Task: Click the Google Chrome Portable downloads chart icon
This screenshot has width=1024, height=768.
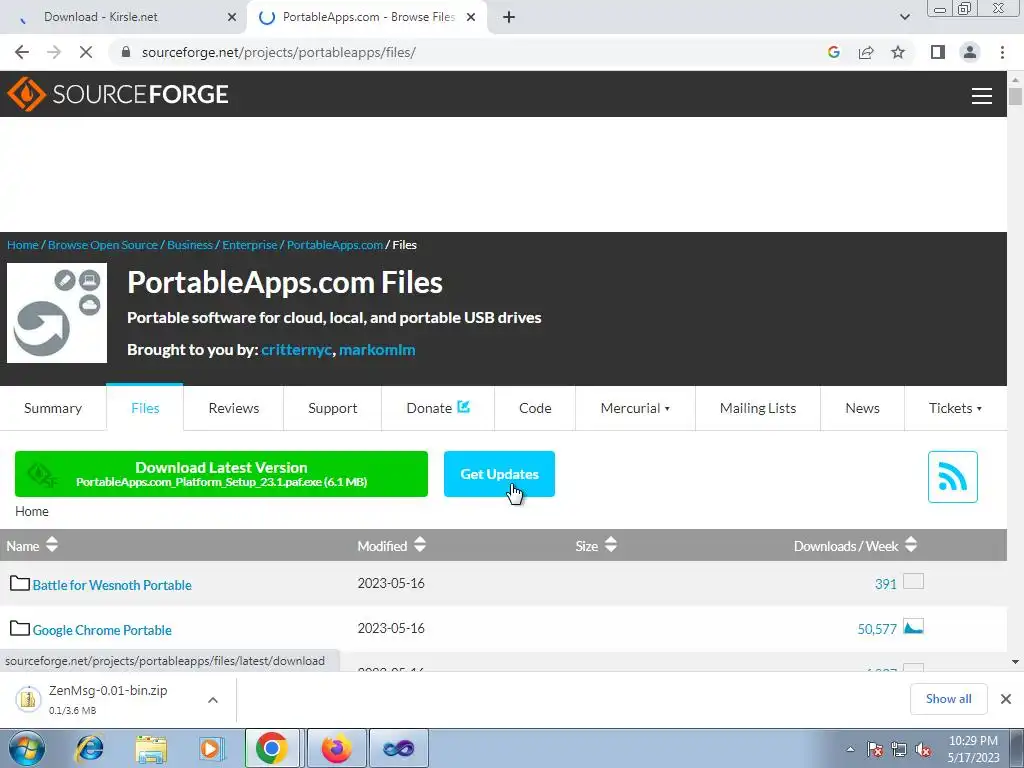Action: 914,627
